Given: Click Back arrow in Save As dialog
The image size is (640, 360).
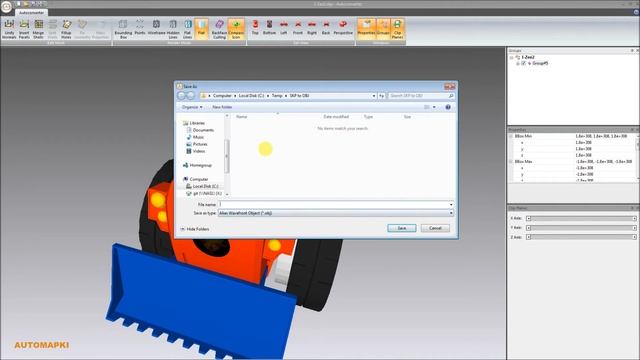Looking at the screenshot, I should pyautogui.click(x=182, y=96).
